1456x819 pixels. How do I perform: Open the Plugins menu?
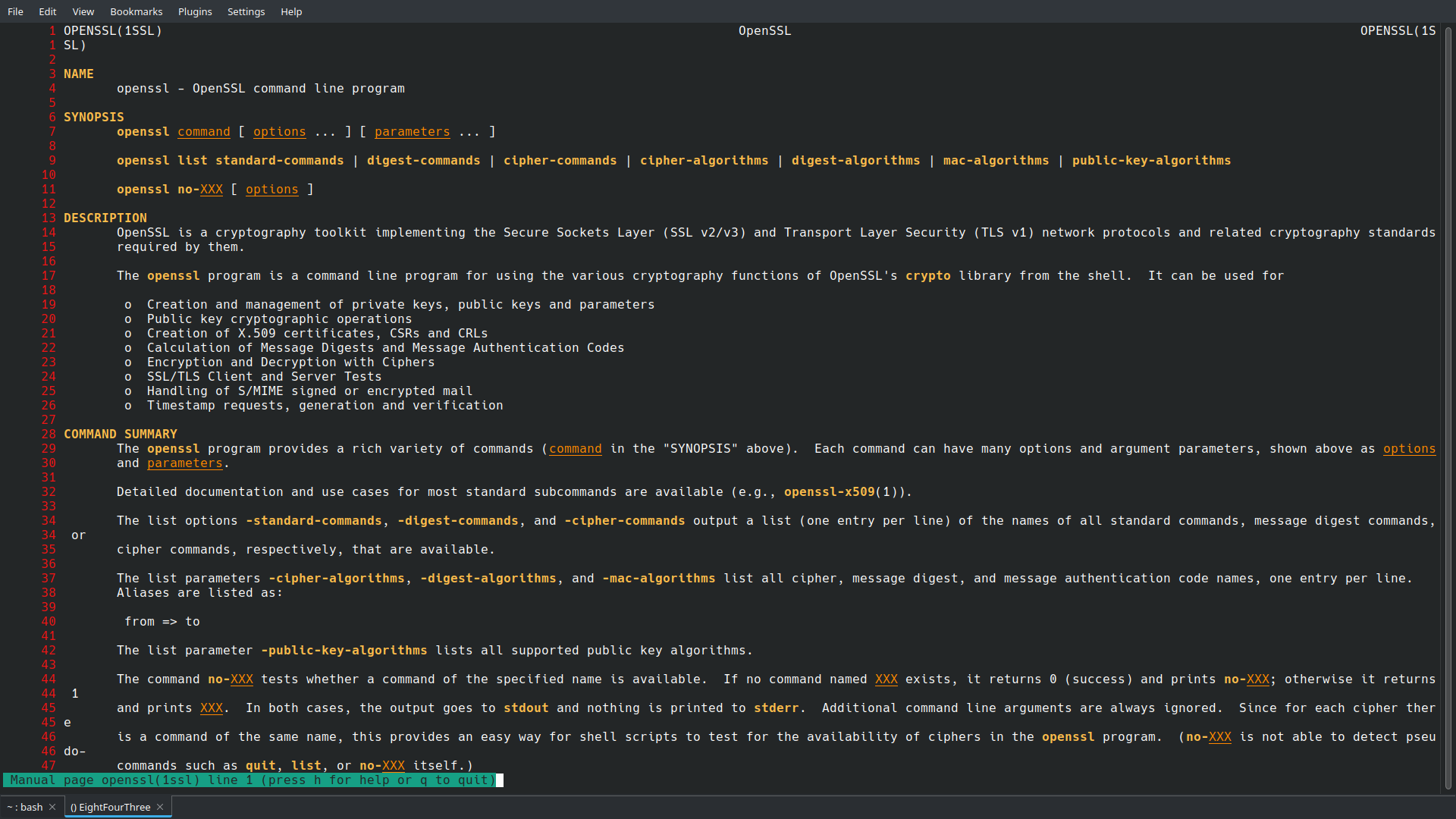point(195,11)
